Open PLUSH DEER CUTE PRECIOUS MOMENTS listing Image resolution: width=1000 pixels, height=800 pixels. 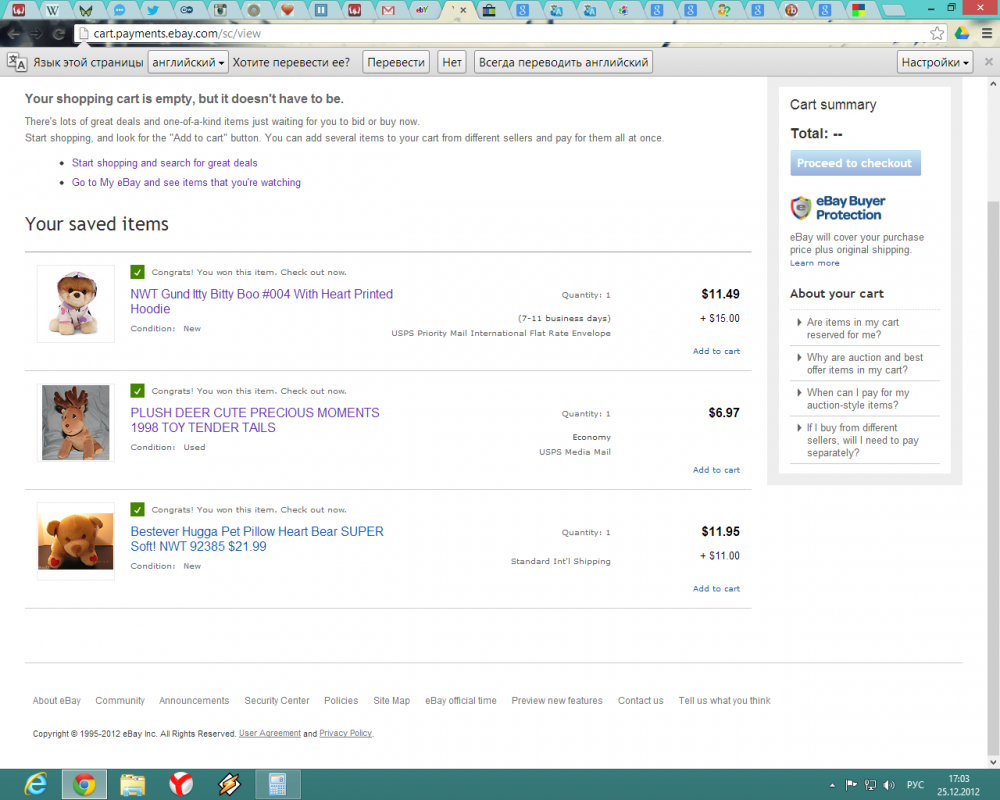point(255,420)
